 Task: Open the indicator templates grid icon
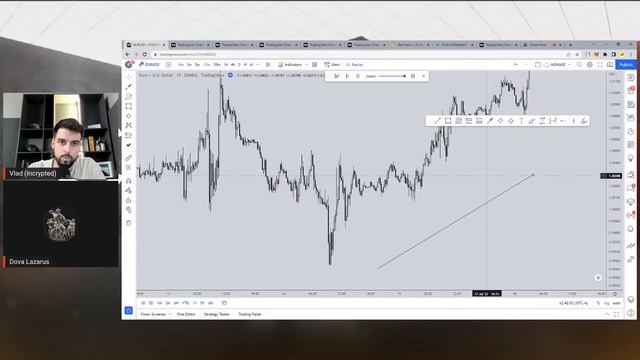click(x=314, y=64)
